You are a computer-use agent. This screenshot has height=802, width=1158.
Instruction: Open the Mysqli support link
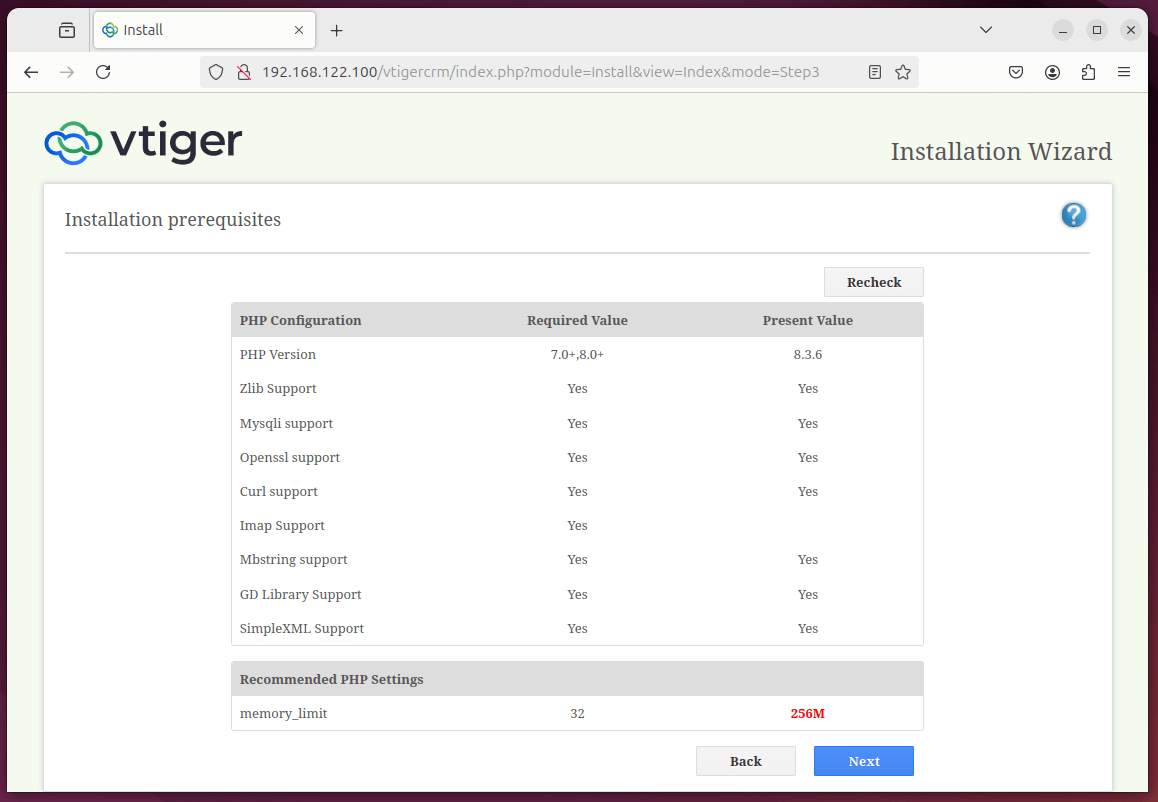(x=286, y=423)
